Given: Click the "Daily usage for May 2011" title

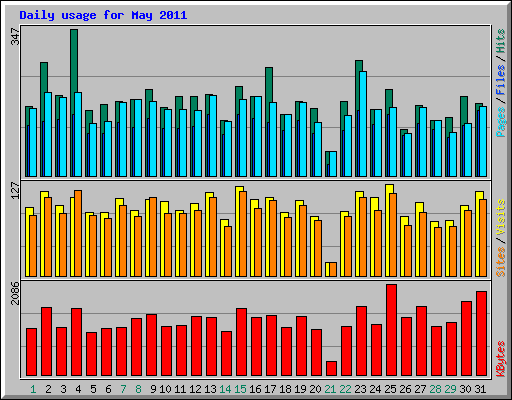Looking at the screenshot, I should [103, 15].
